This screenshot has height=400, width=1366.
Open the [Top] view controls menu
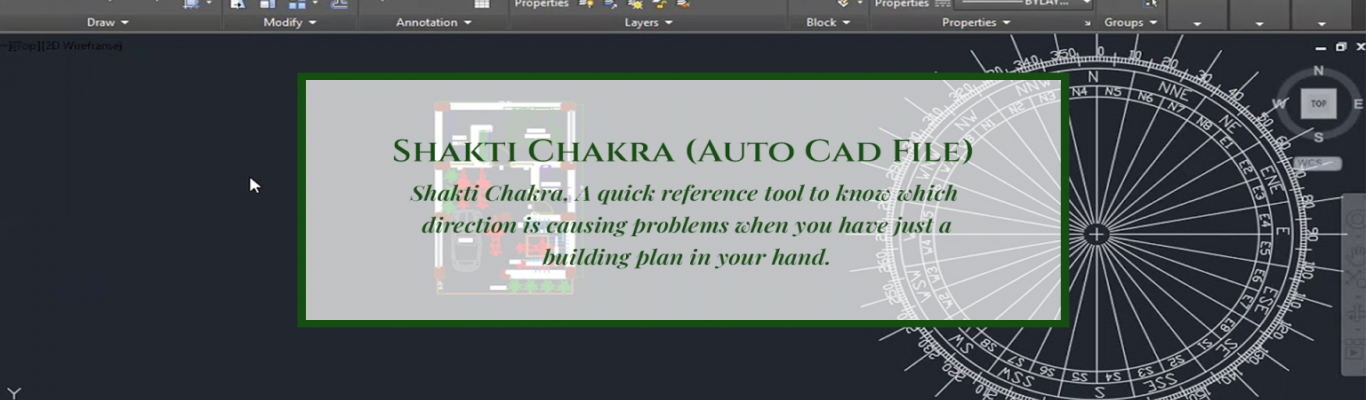(x=24, y=46)
